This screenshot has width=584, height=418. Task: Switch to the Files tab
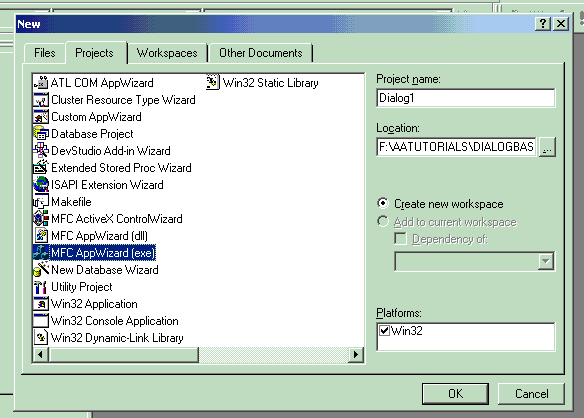(45, 53)
